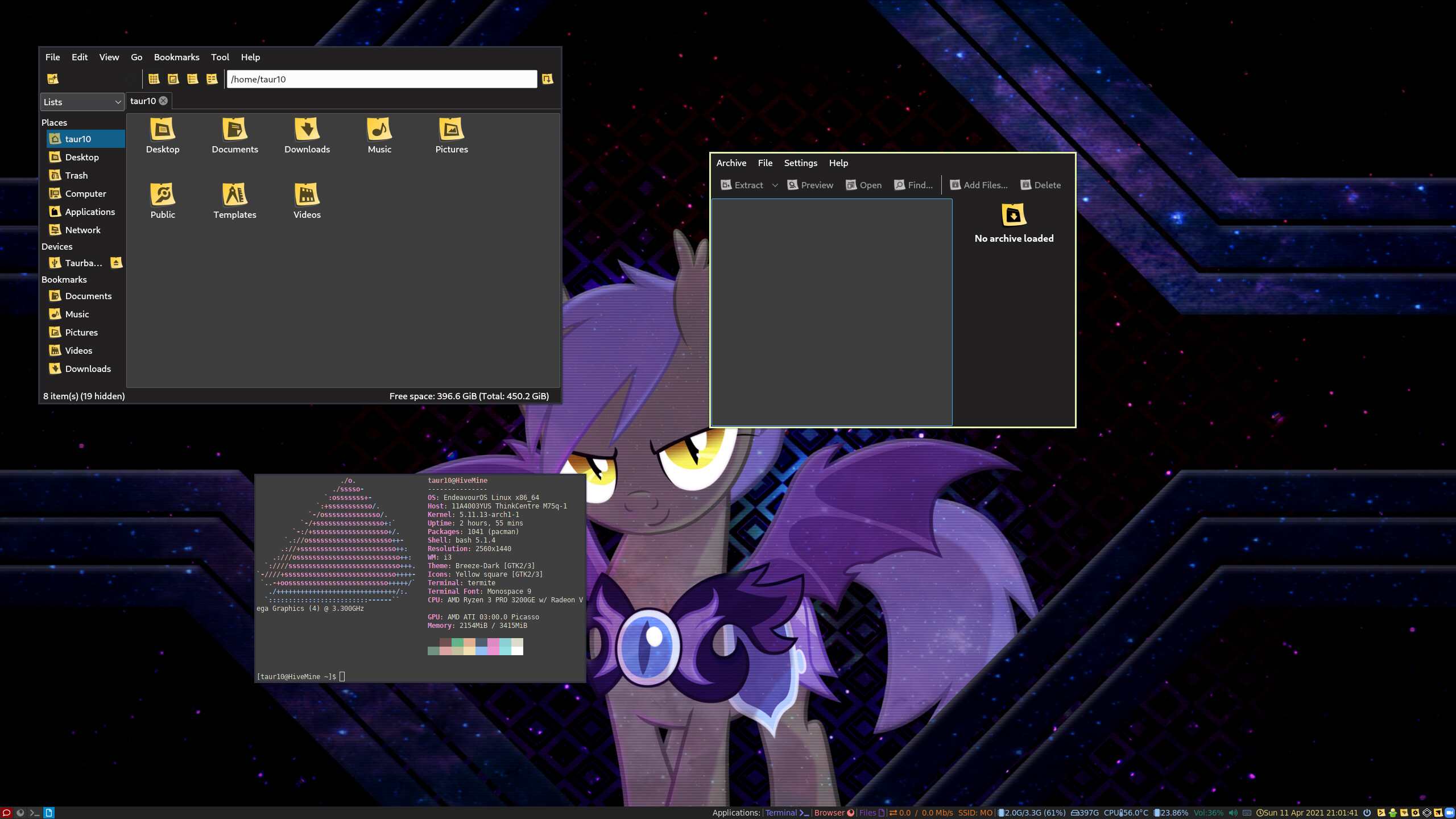Open the Documents bookmark in sidebar
The image size is (1456, 819).
85,296
